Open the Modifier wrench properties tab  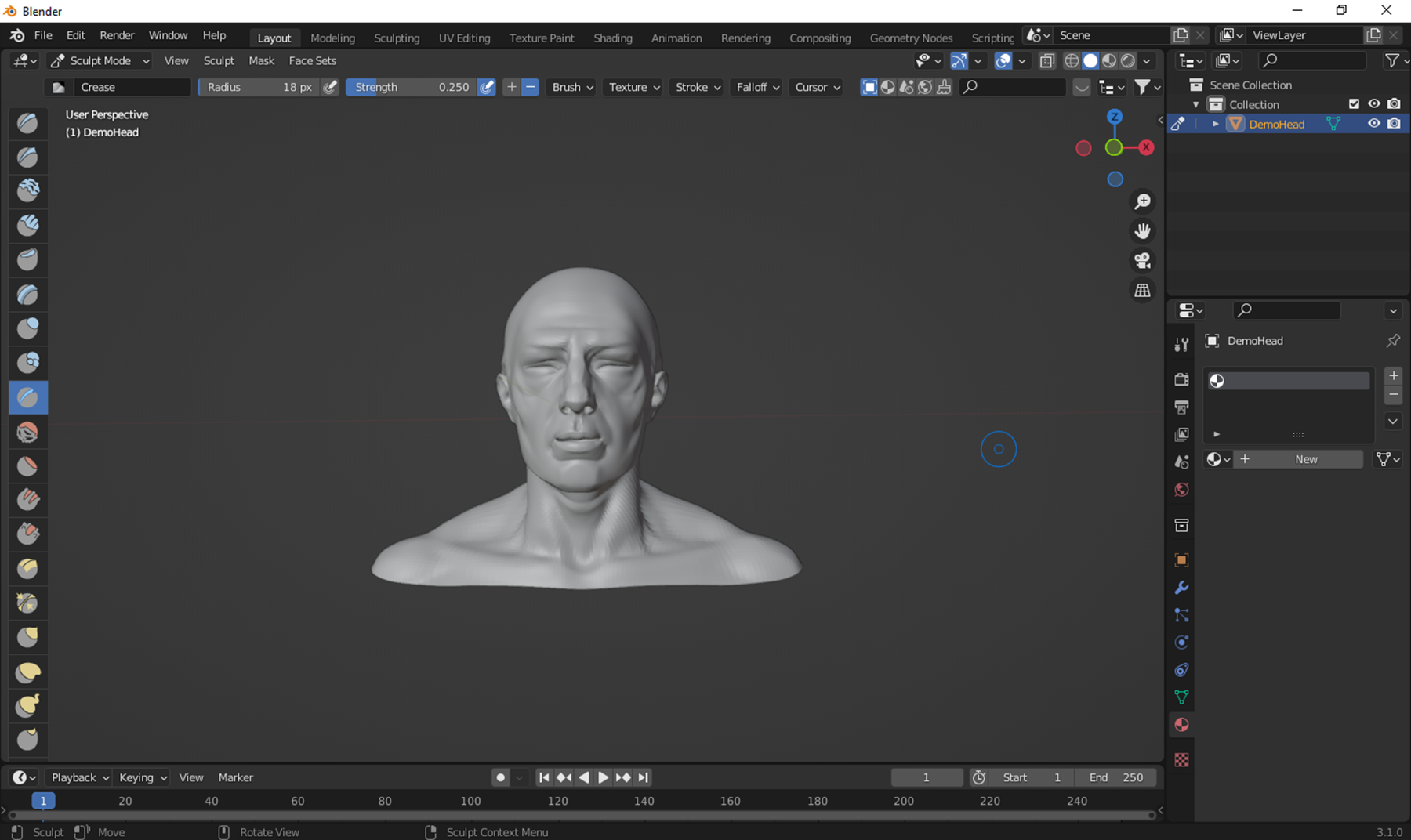click(x=1181, y=588)
